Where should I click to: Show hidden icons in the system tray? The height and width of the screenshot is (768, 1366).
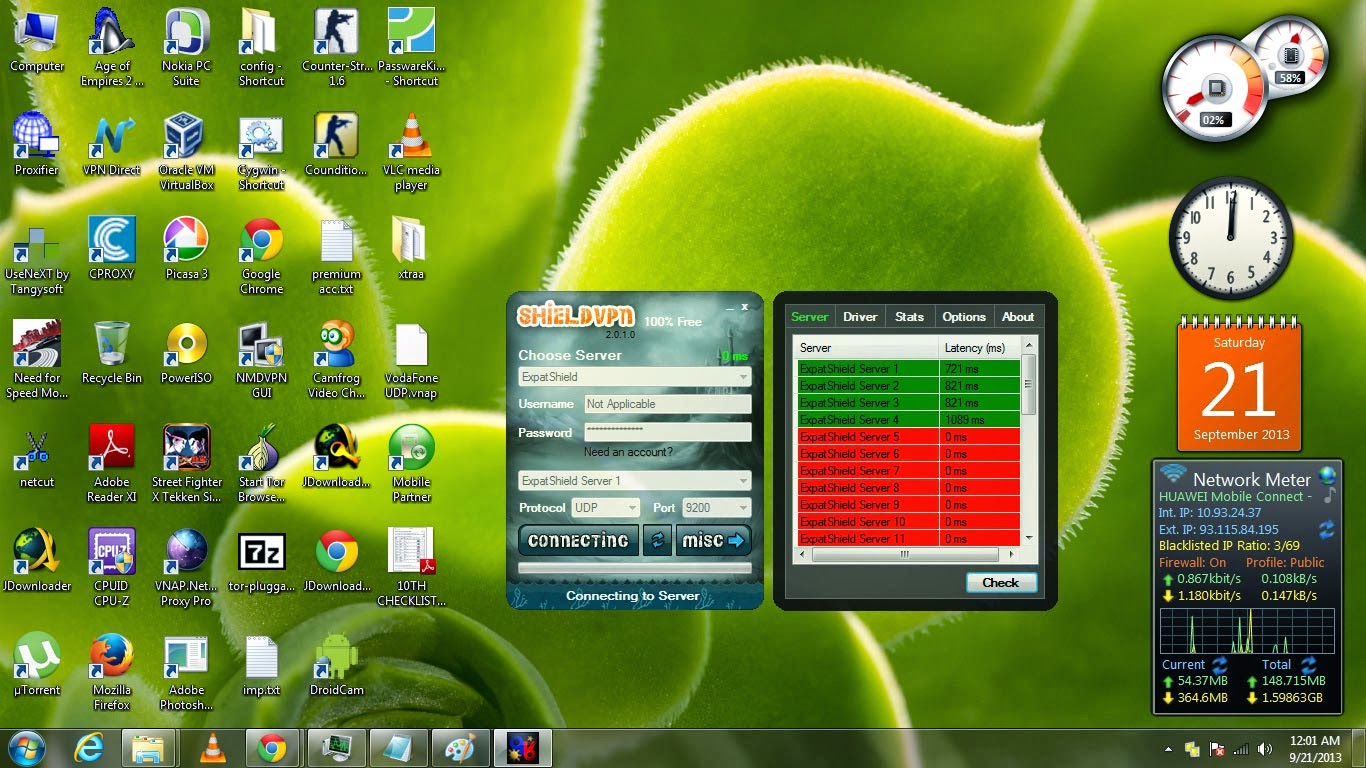(x=1168, y=748)
